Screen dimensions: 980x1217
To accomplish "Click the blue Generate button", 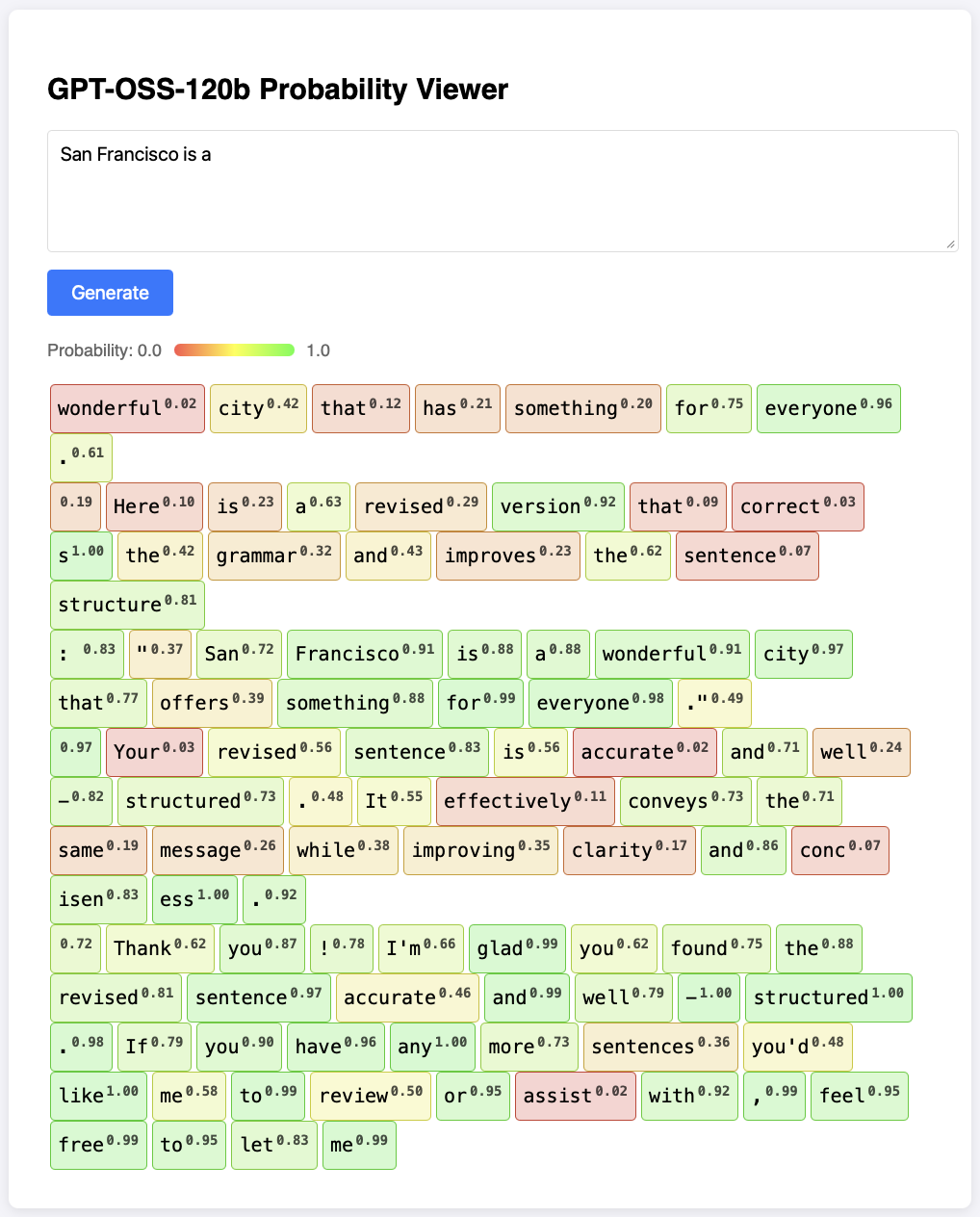I will tap(110, 293).
